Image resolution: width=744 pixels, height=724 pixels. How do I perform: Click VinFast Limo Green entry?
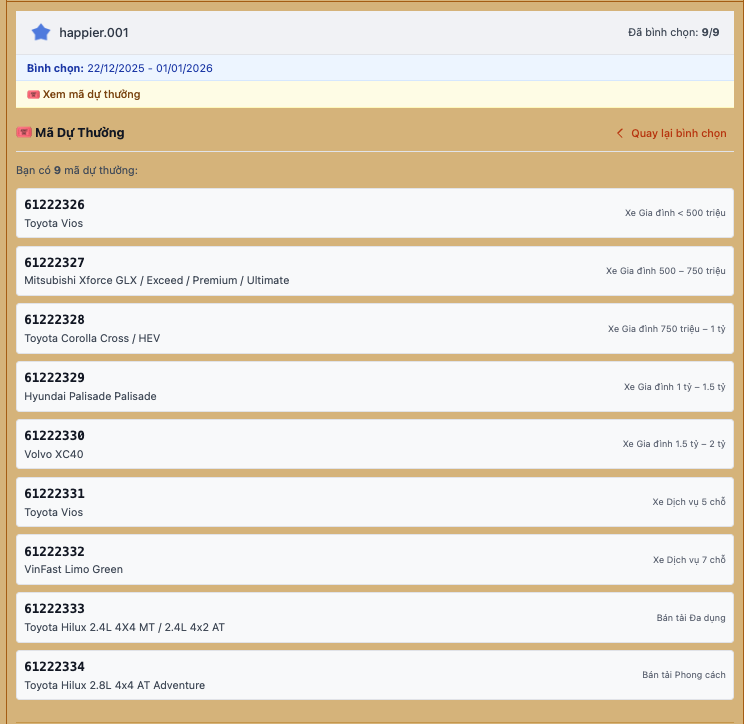(x=74, y=569)
